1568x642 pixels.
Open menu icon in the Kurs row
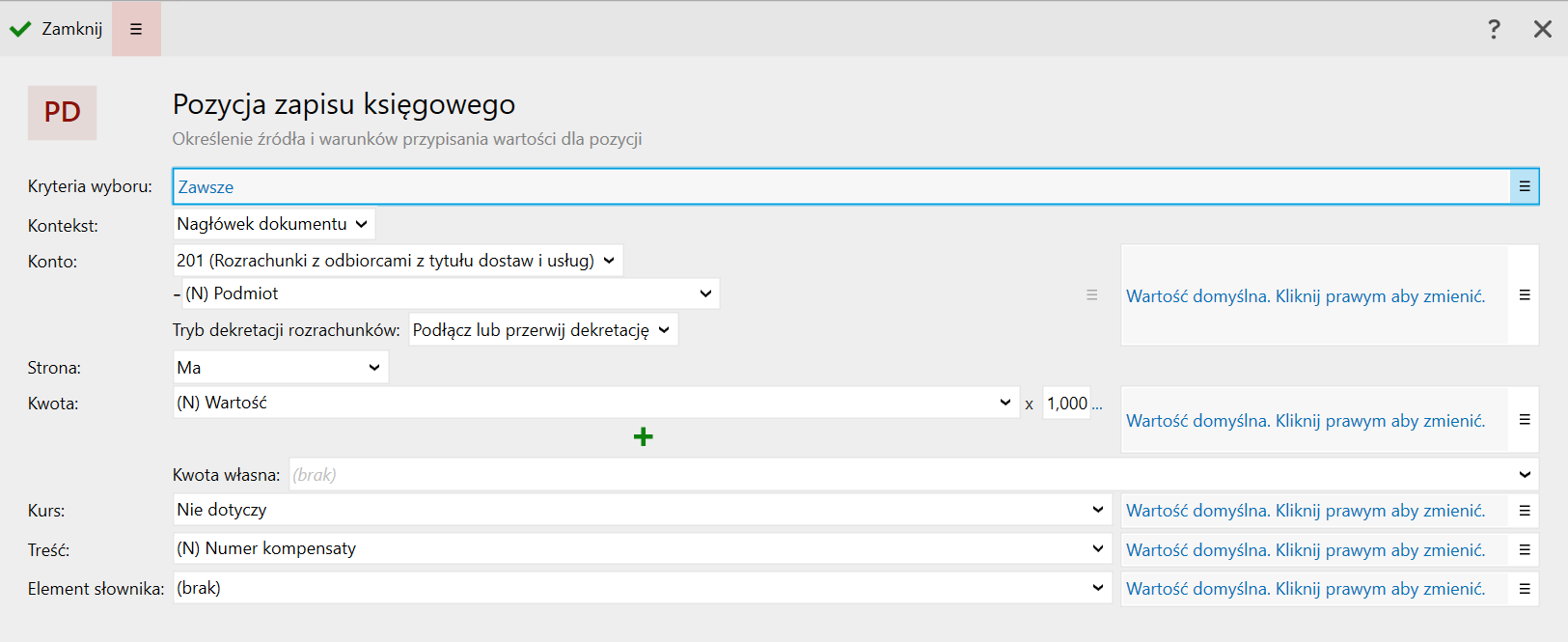[1525, 511]
